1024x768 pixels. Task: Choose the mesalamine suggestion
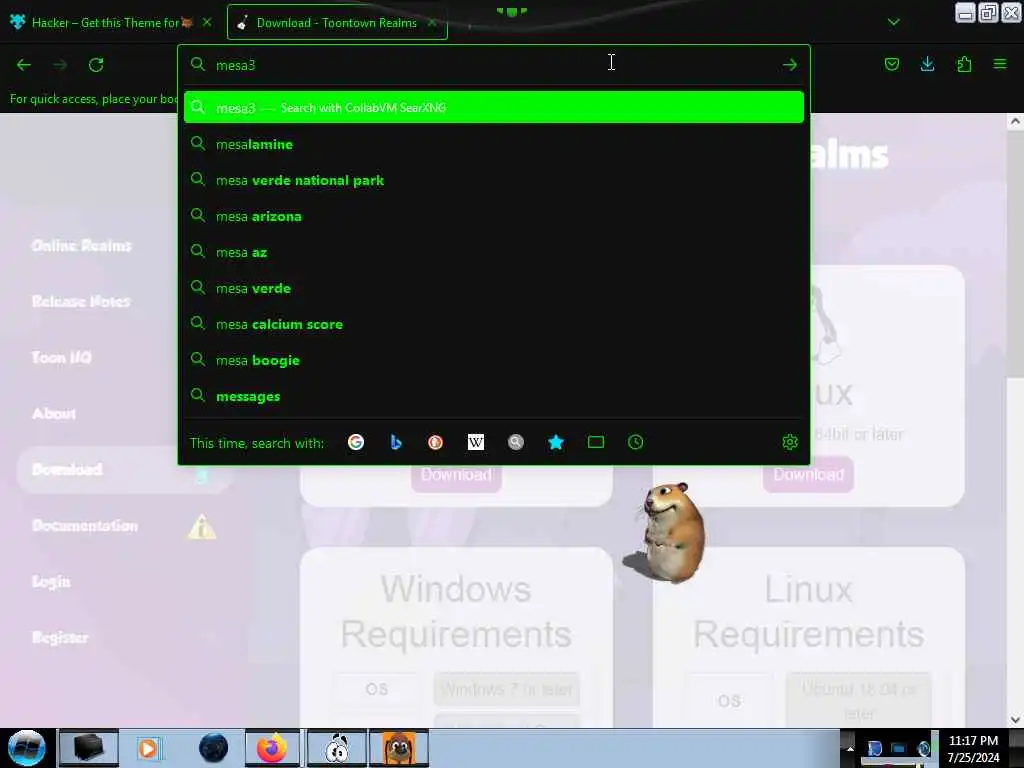(x=494, y=144)
